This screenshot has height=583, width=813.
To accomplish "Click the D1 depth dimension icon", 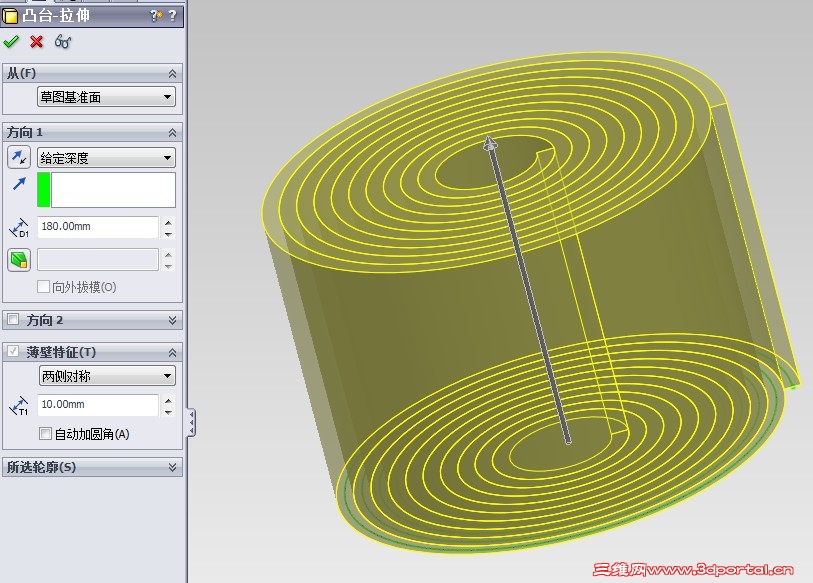I will (19, 228).
